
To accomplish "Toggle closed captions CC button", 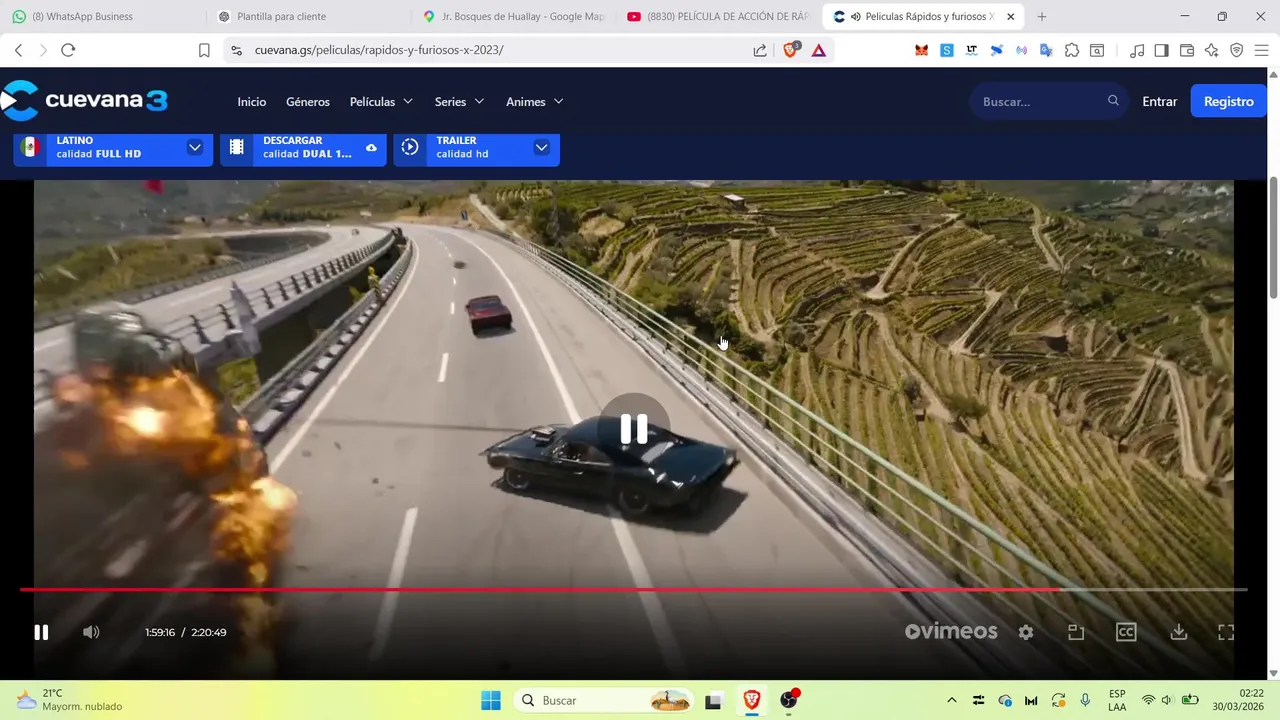I will point(1126,632).
